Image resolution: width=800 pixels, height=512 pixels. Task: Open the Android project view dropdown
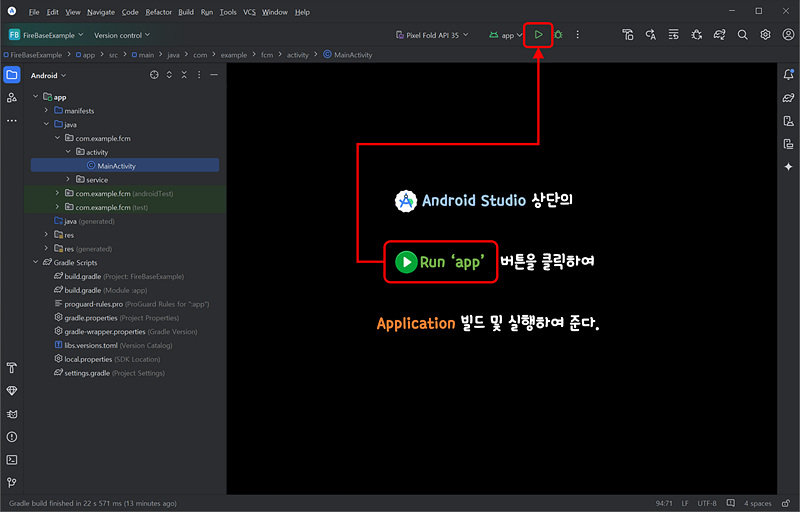pyautogui.click(x=48, y=75)
